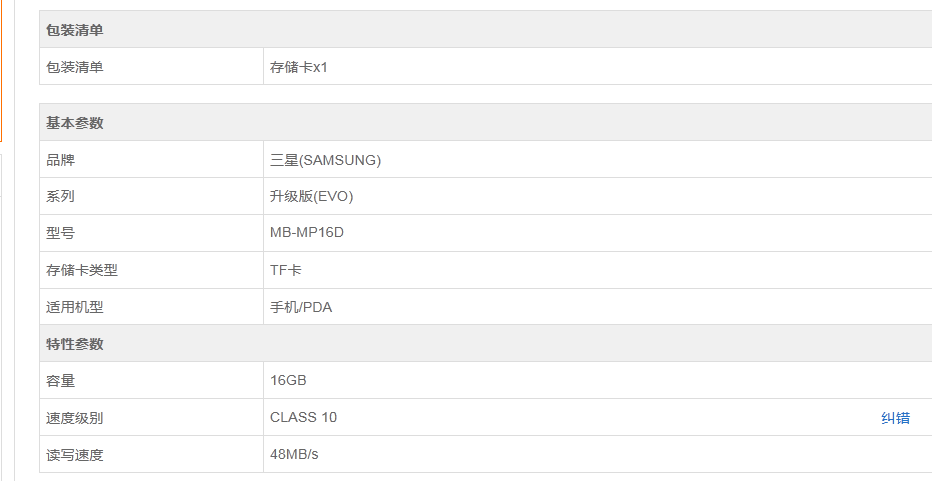Image resolution: width=932 pixels, height=481 pixels.
Task: Click the 适用机型 row label
Action: 75,307
